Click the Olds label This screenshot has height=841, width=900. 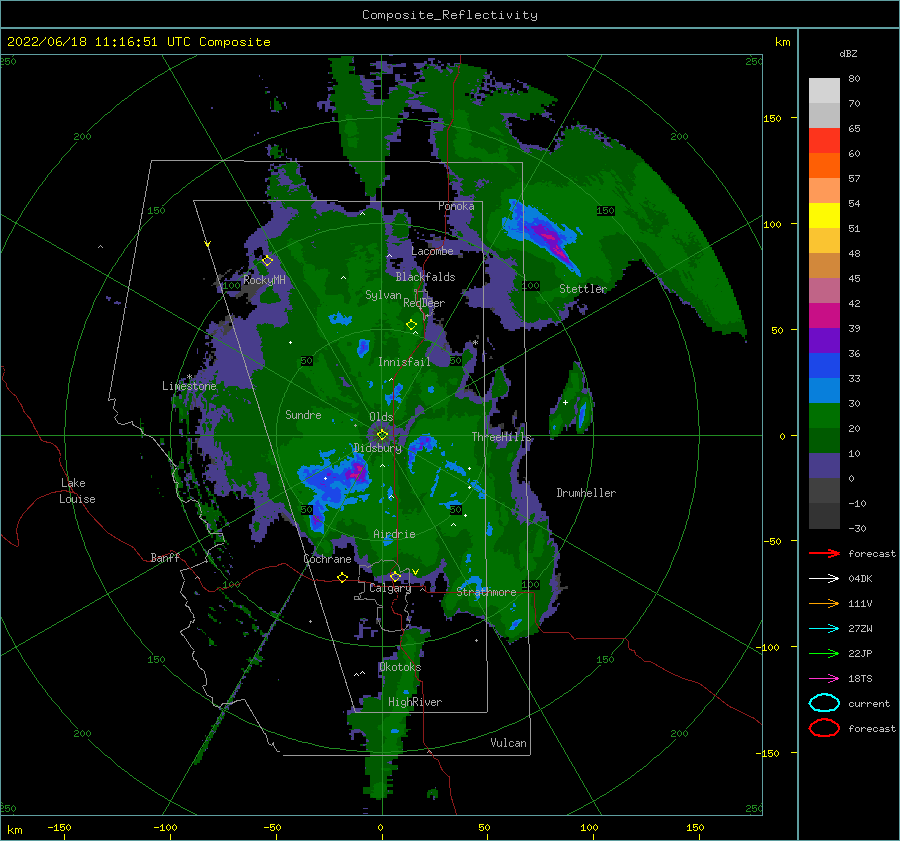coord(381,417)
